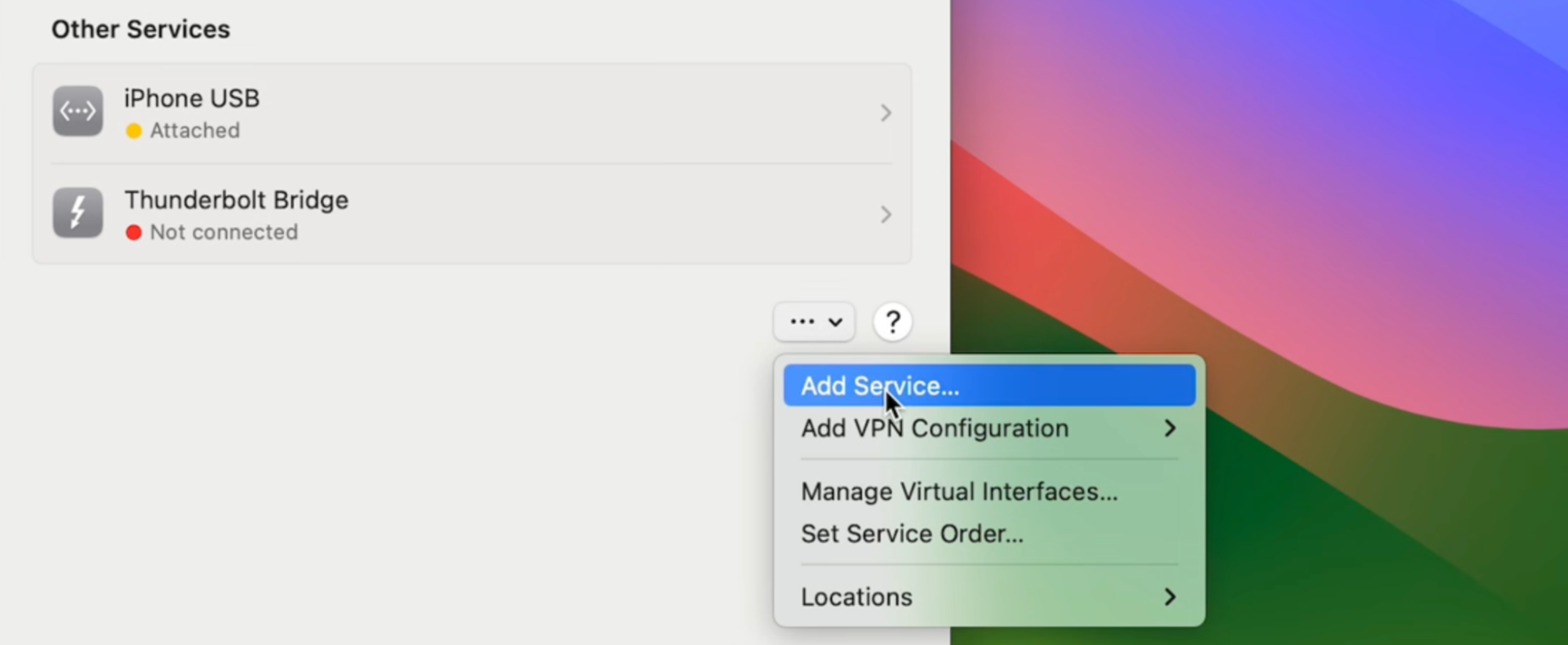
Task: Click the Thunderbolt Bridge lightning icon
Action: (x=78, y=213)
